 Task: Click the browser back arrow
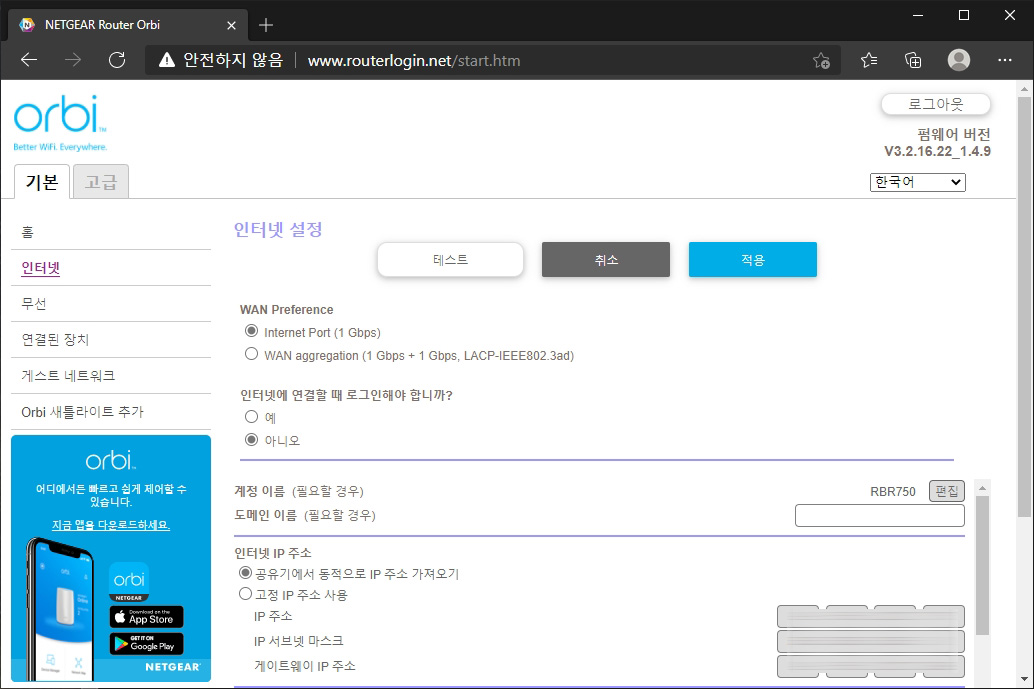point(29,60)
